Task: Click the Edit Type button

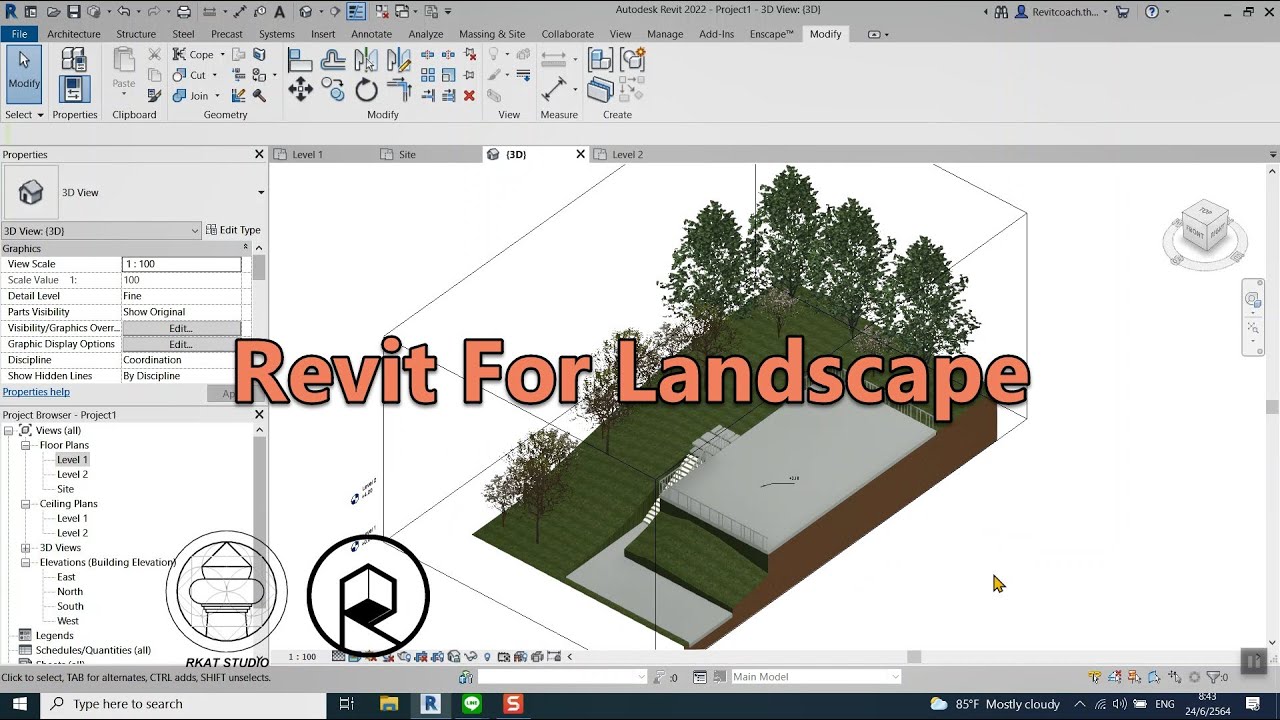Action: coord(233,230)
